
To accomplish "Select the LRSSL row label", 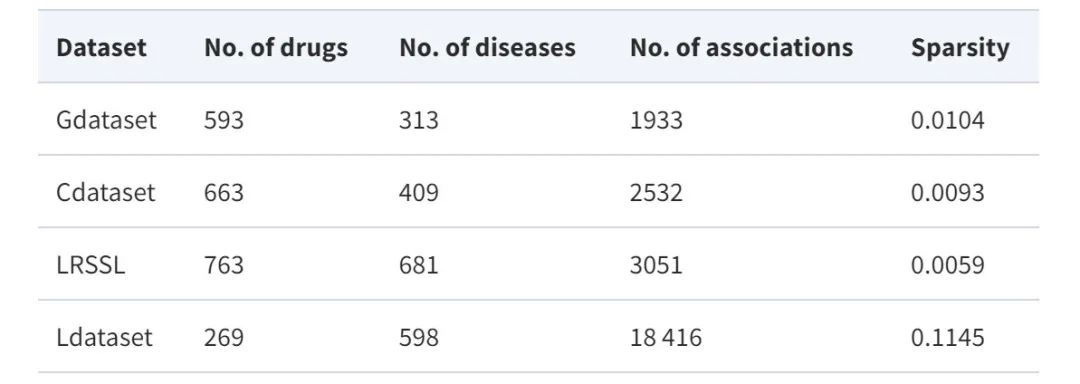I will [x=91, y=265].
